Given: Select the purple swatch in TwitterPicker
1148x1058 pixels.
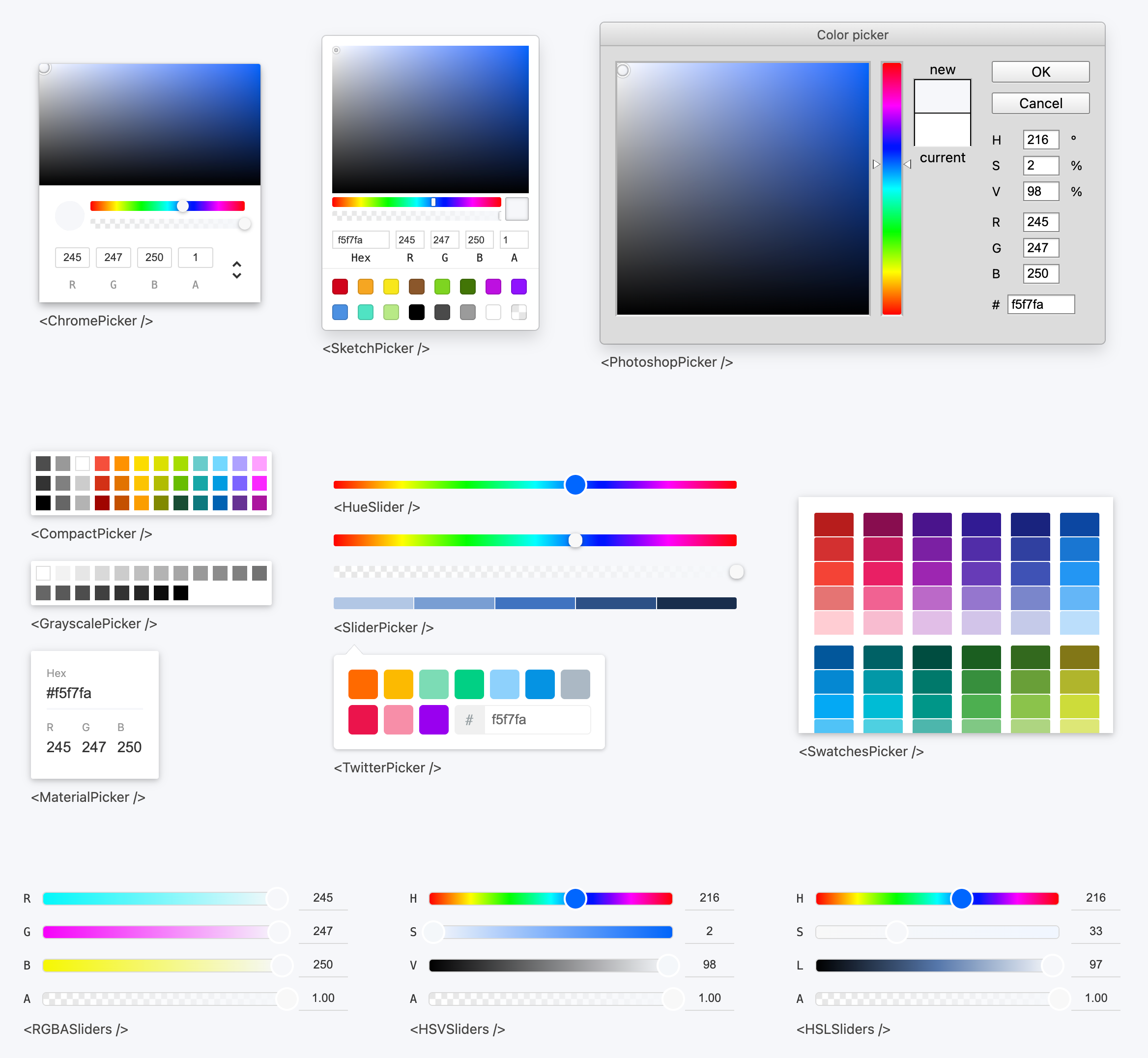Looking at the screenshot, I should (434, 720).
